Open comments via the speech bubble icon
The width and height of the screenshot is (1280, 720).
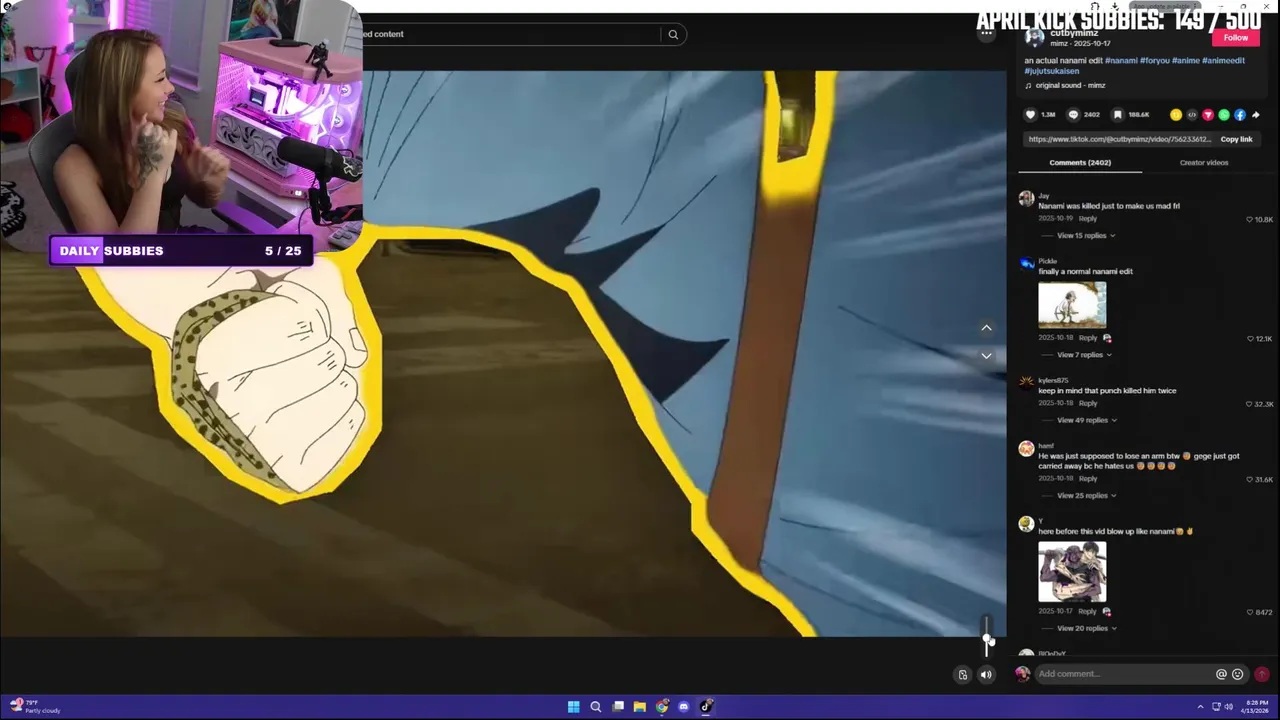(x=1073, y=115)
